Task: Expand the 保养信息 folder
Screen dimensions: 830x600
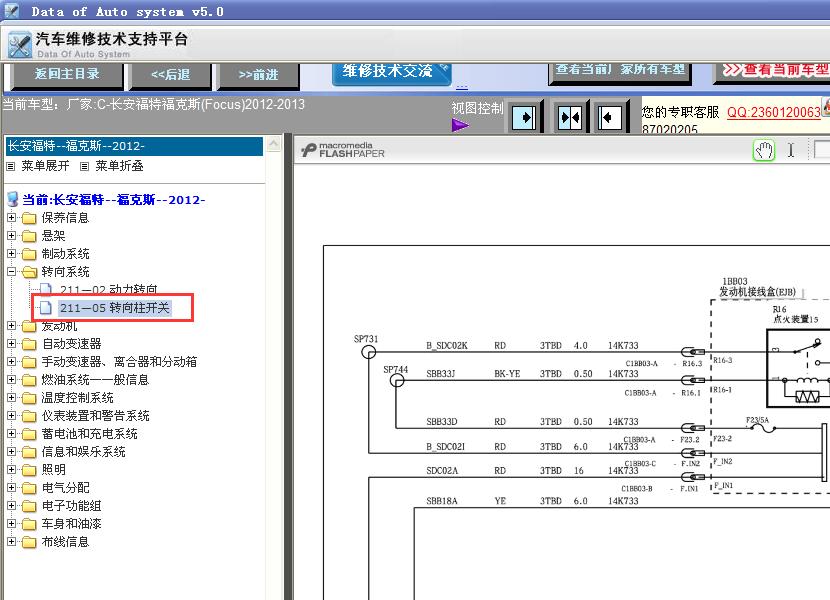Action: point(12,217)
